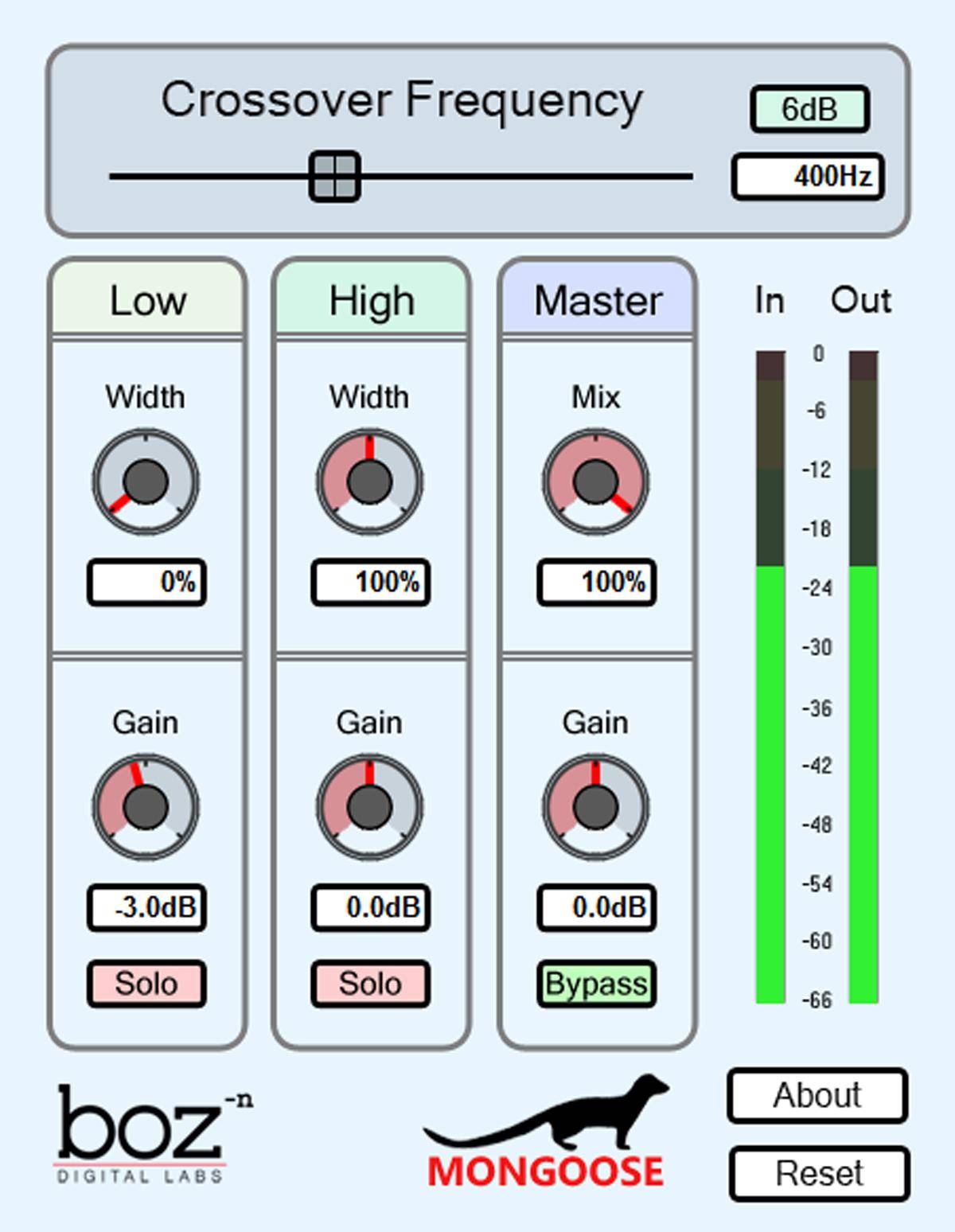Click the High band Width knob
The width and height of the screenshot is (955, 1232).
coord(370,481)
